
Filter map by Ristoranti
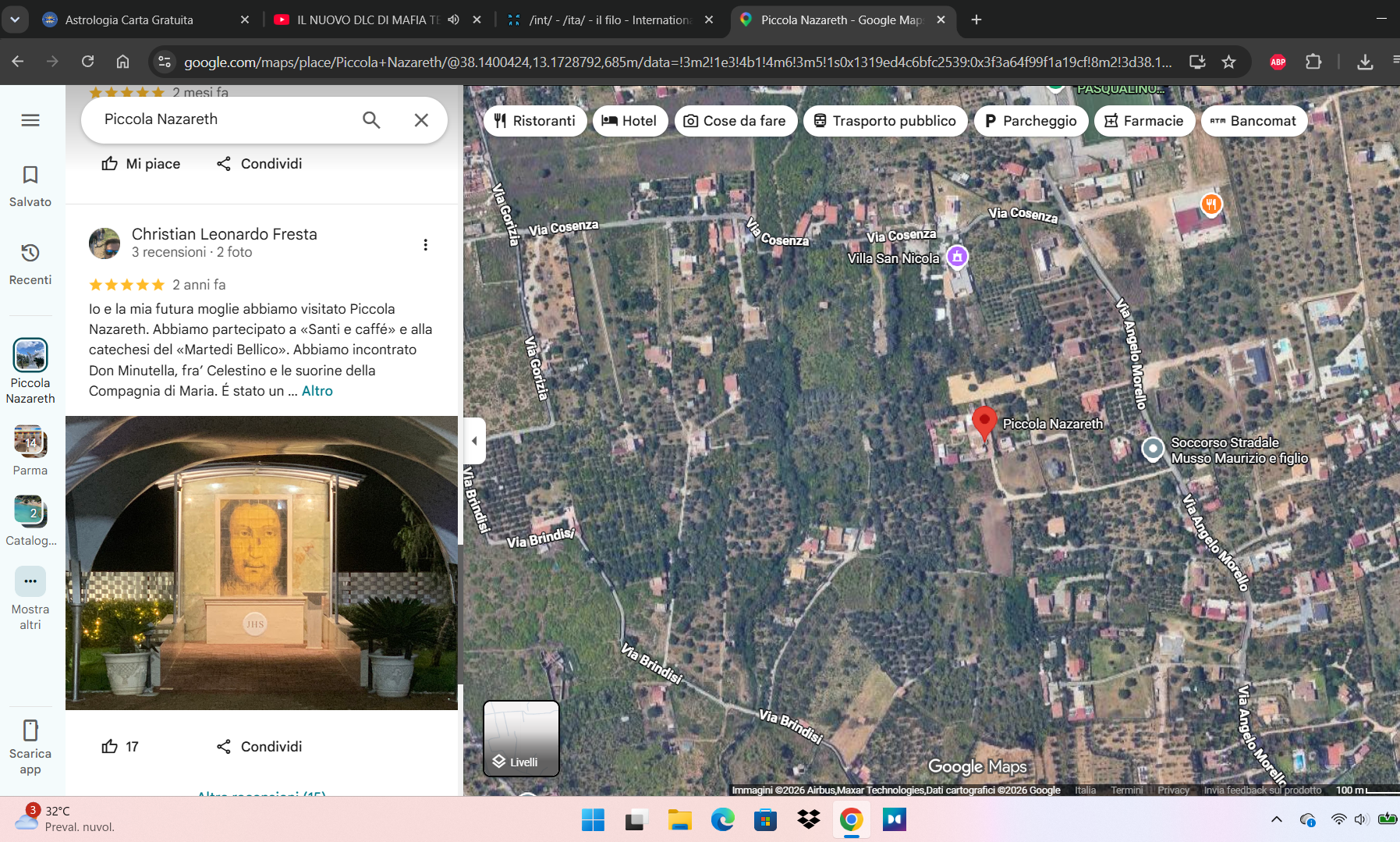point(535,121)
